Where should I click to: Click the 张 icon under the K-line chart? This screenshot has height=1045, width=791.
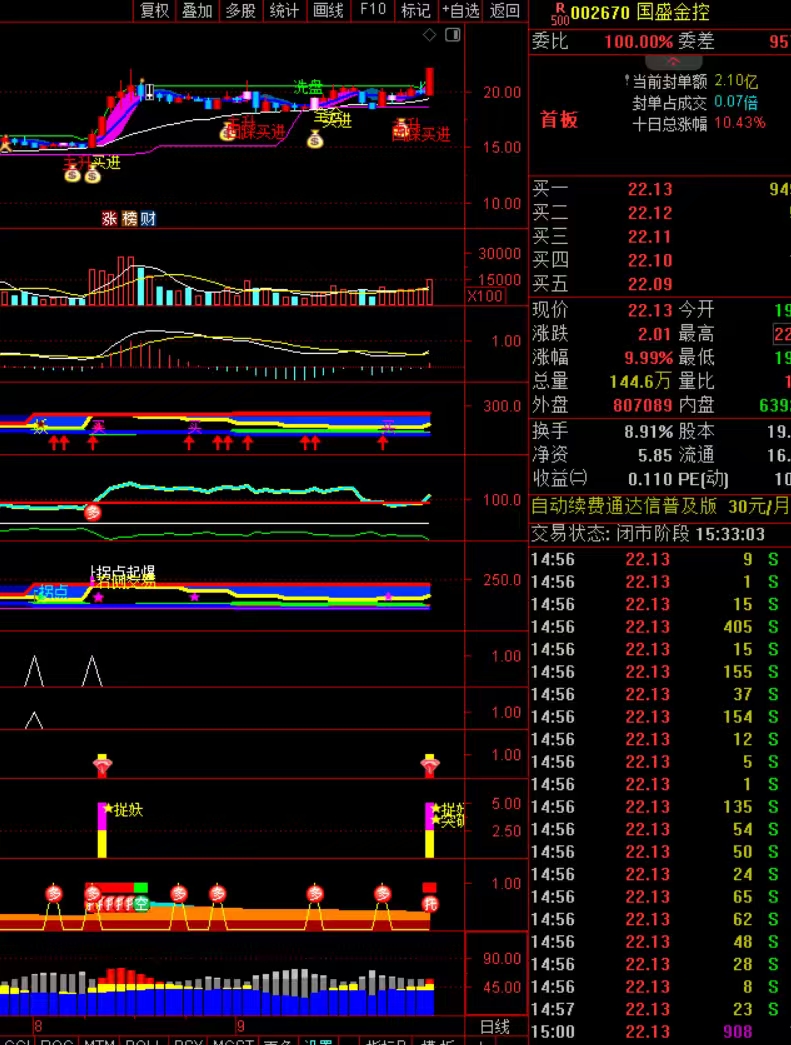[x=109, y=219]
